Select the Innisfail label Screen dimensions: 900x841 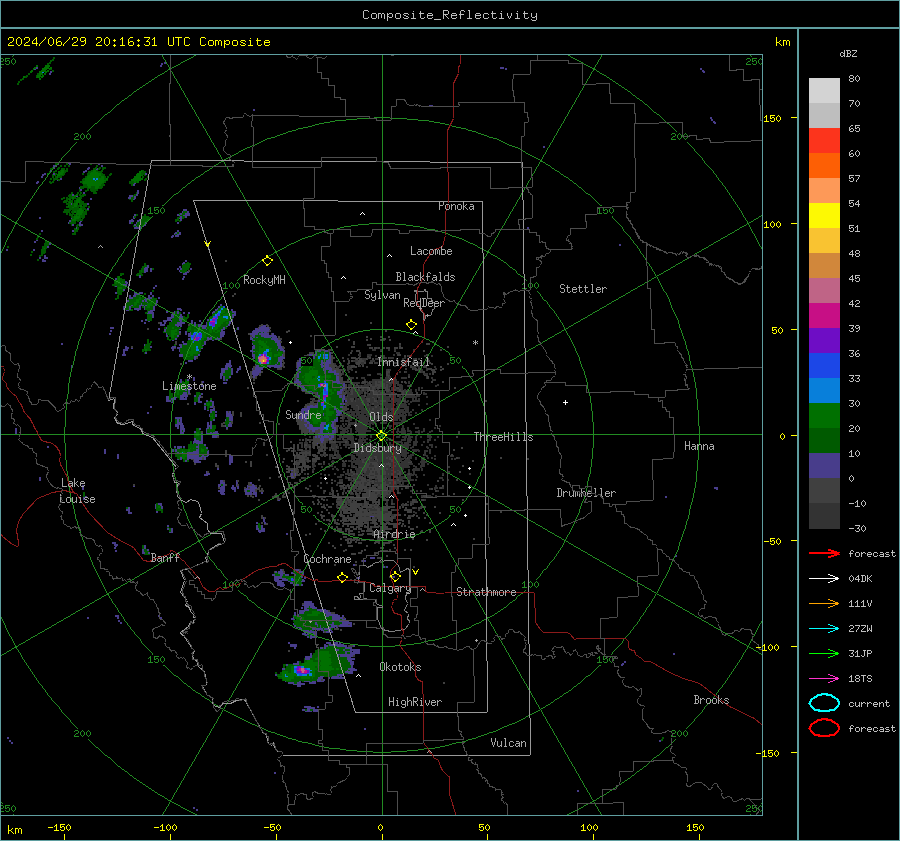(x=404, y=362)
